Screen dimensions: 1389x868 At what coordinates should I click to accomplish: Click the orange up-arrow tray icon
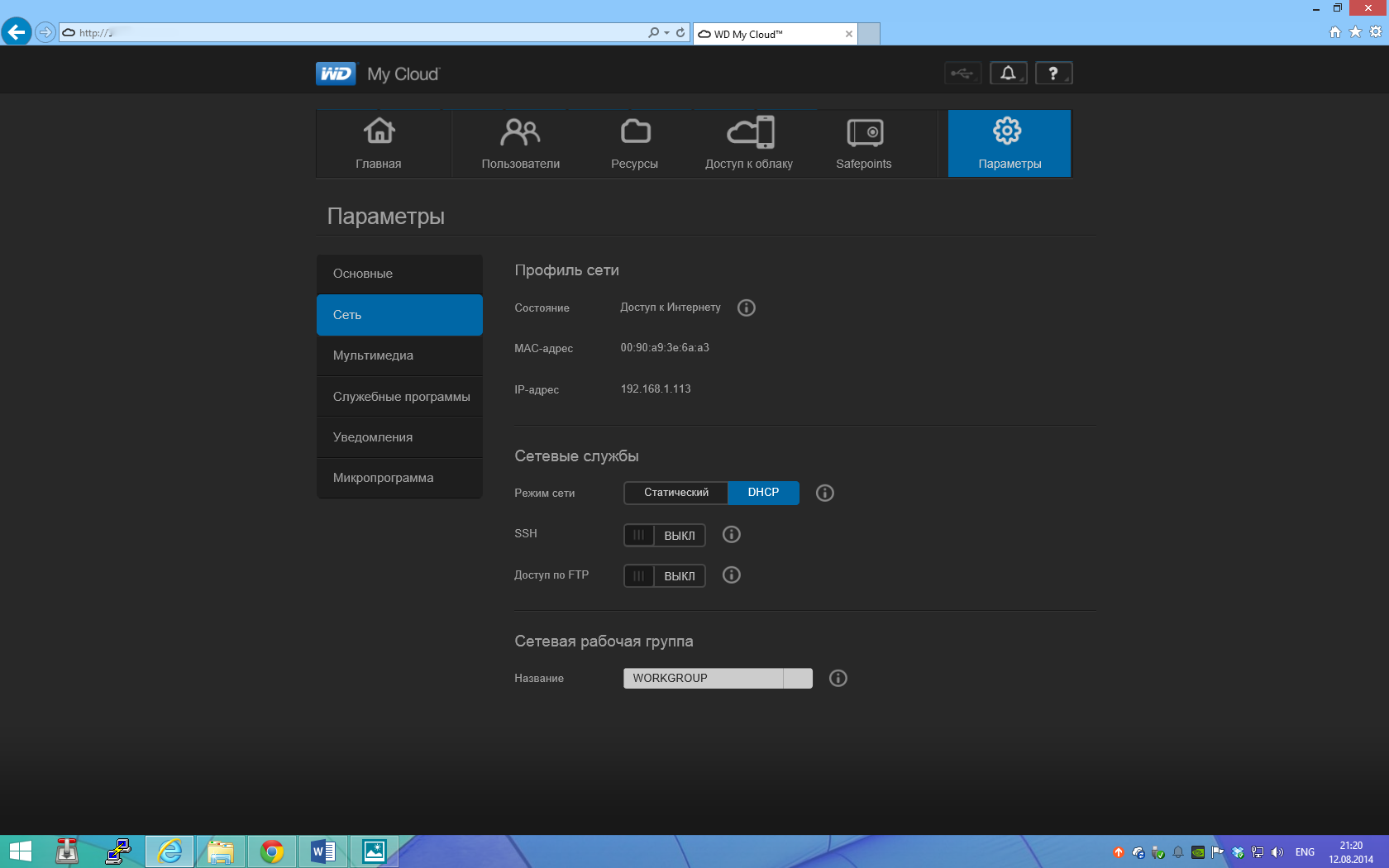pos(1119,852)
